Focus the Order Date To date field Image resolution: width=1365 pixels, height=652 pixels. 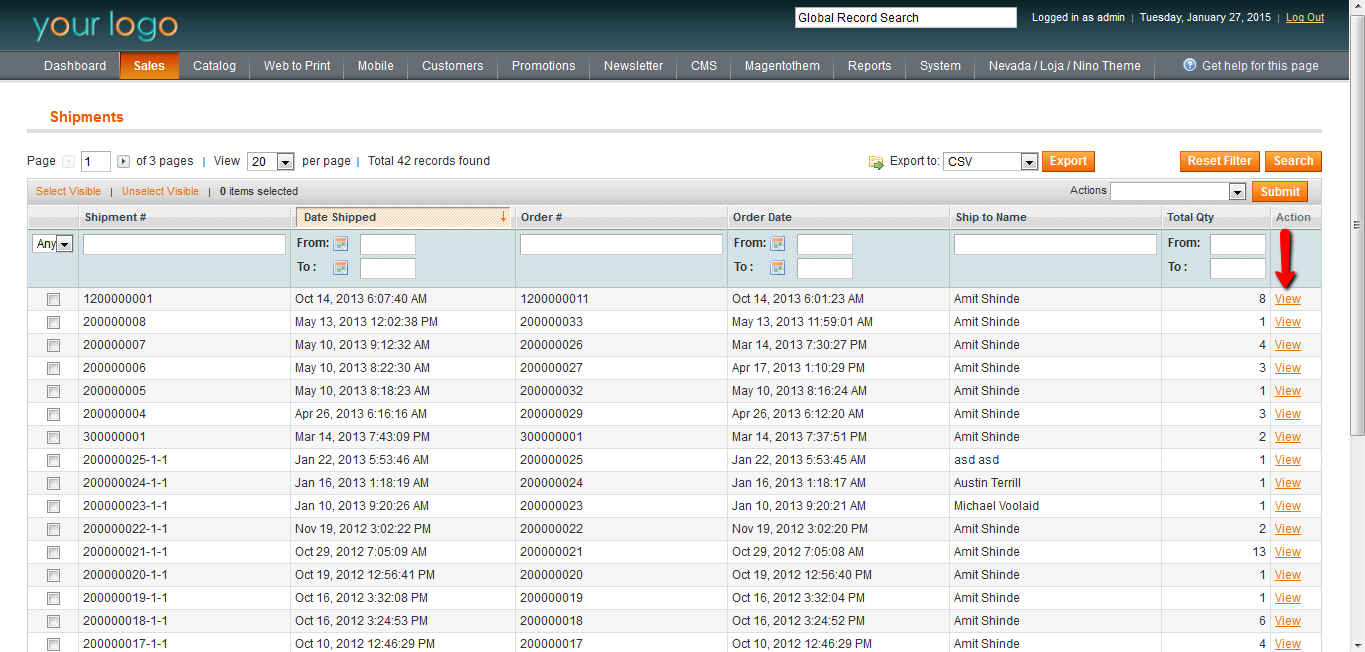(825, 268)
